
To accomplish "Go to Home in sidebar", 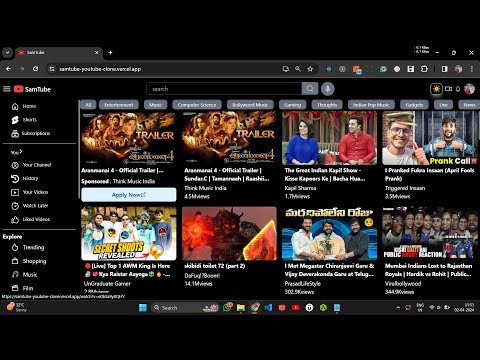I will (x=24, y=106).
